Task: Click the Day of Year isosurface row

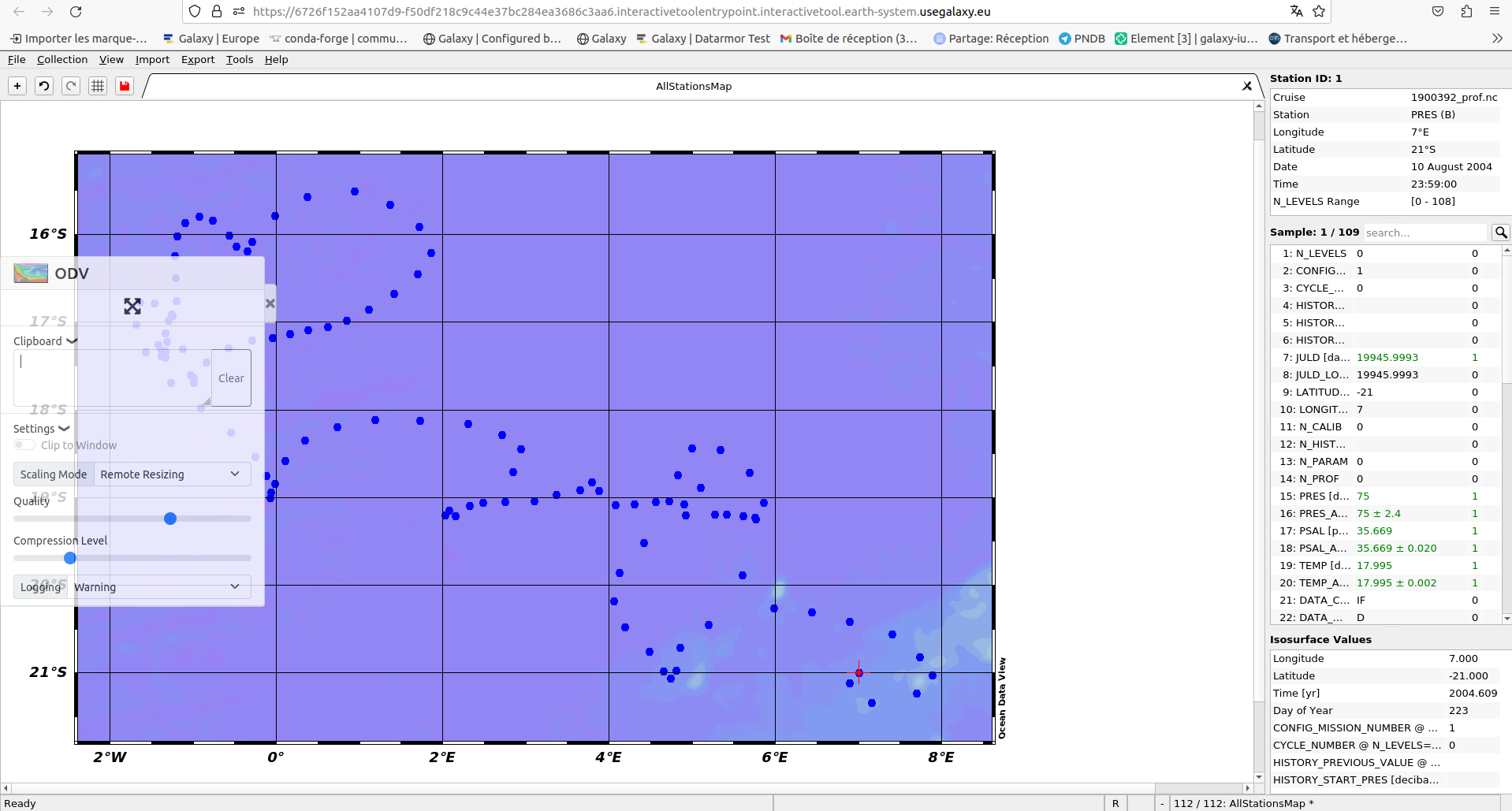Action: click(x=1385, y=711)
